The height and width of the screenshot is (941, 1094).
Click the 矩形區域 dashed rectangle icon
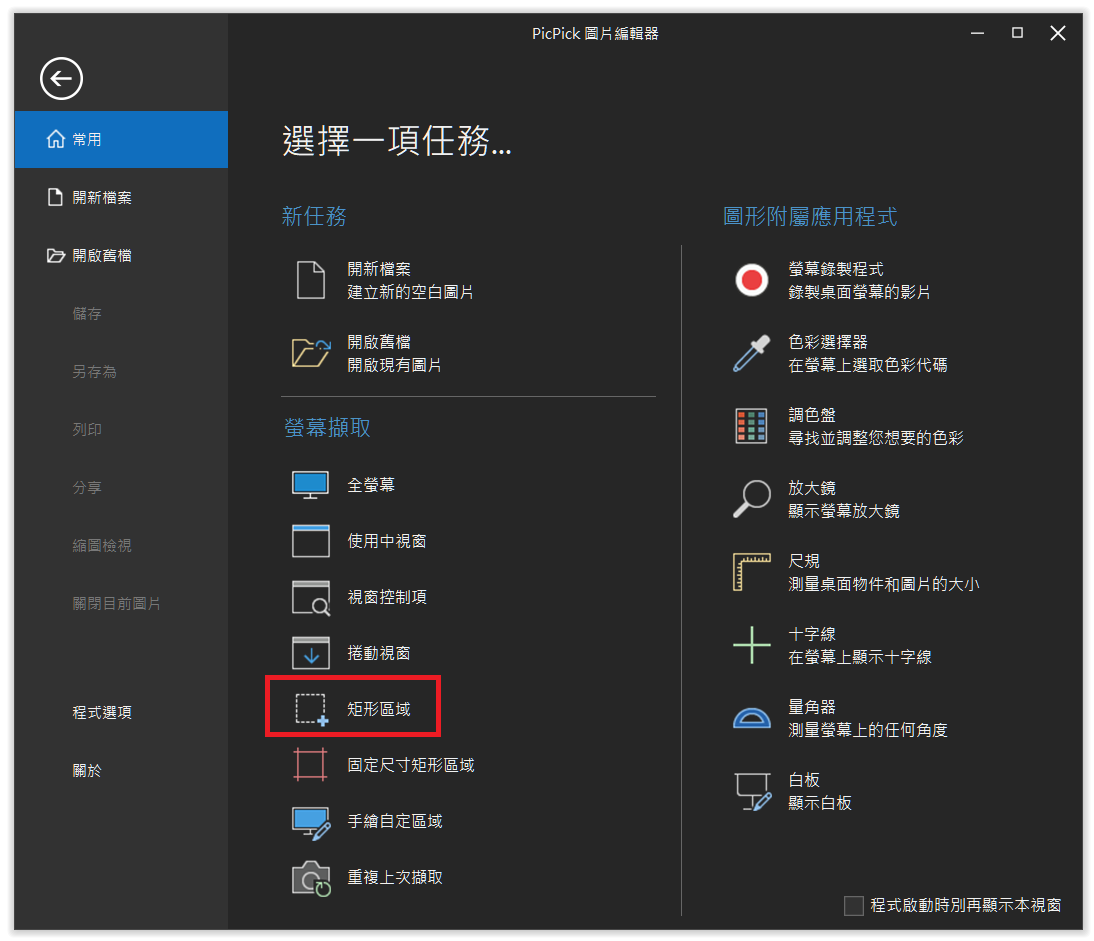point(312,709)
